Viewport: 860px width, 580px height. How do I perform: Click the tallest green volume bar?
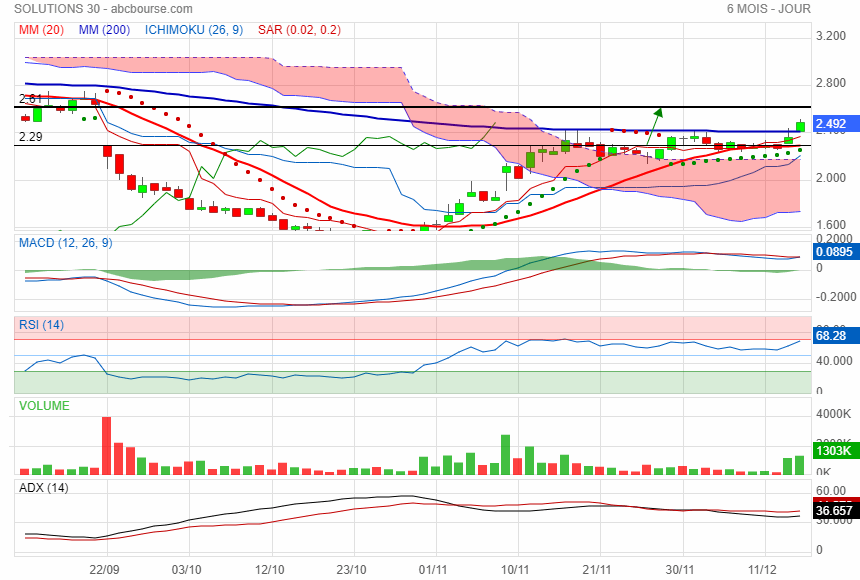click(506, 455)
